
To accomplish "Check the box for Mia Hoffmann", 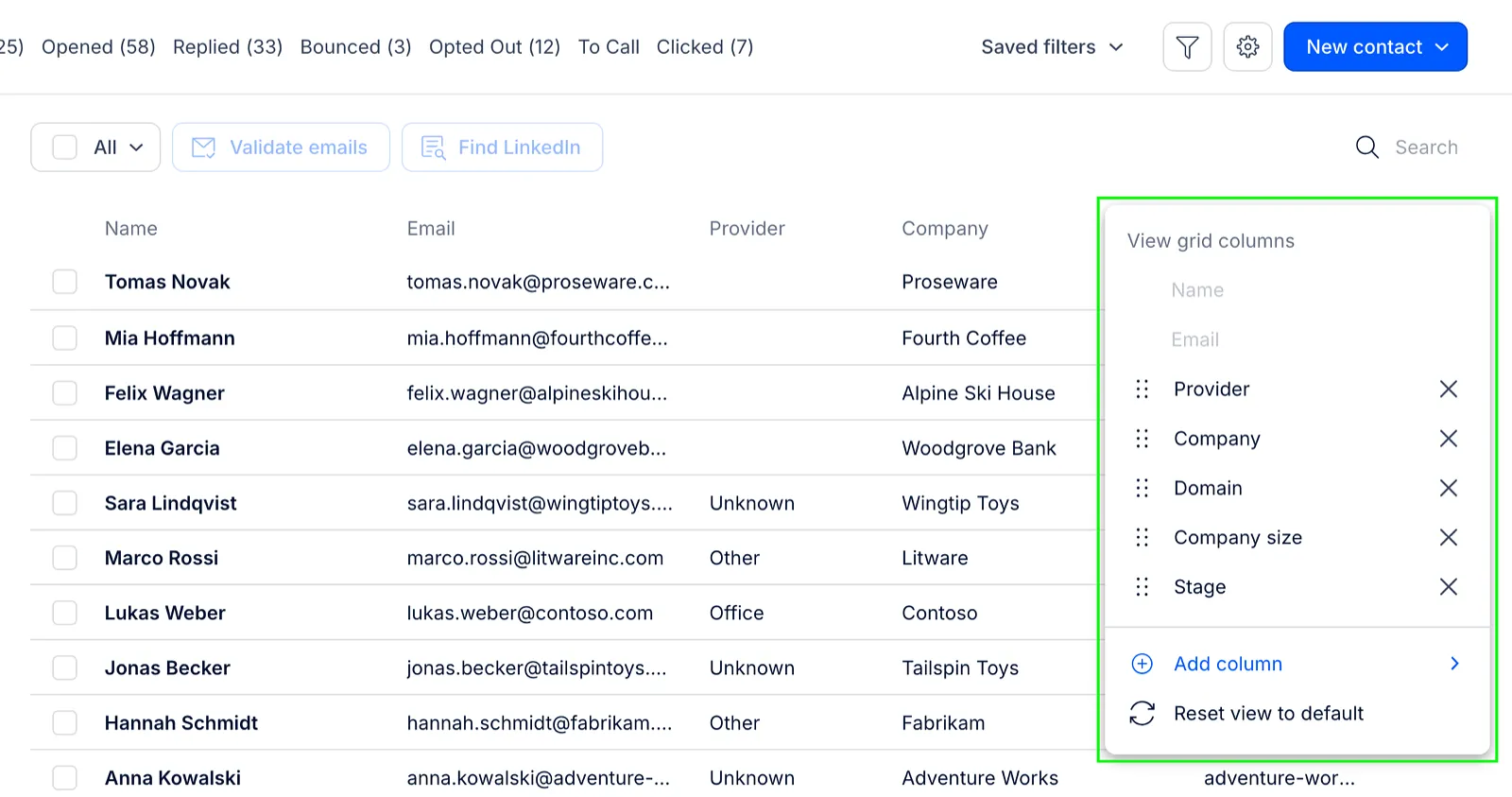I will click(x=64, y=338).
